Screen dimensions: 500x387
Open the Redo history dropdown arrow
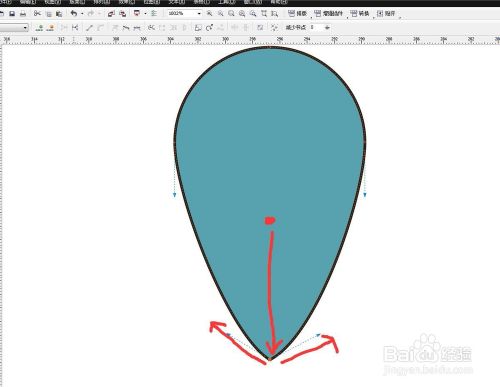tap(99, 14)
